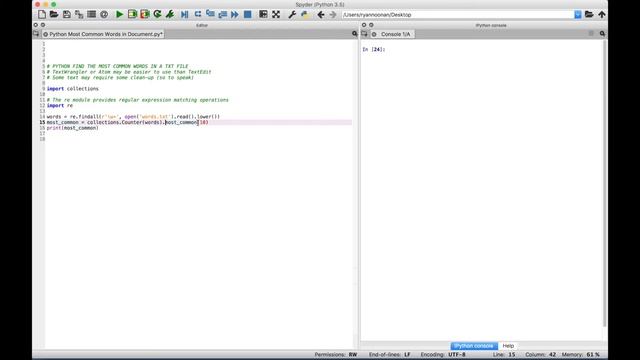Viewport: 640px width, 360px height.
Task: Click the working directory path field
Action: [x=458, y=15]
